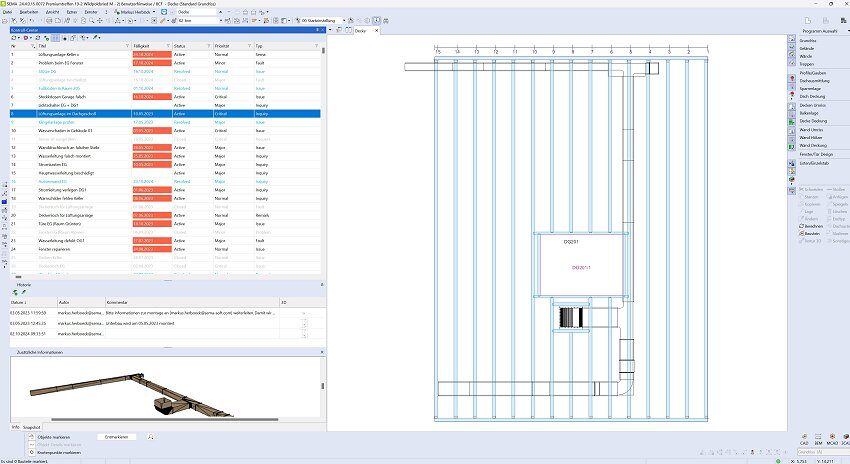850x464 pixels.
Task: Click the print icon in main toolbar
Action: (49, 21)
